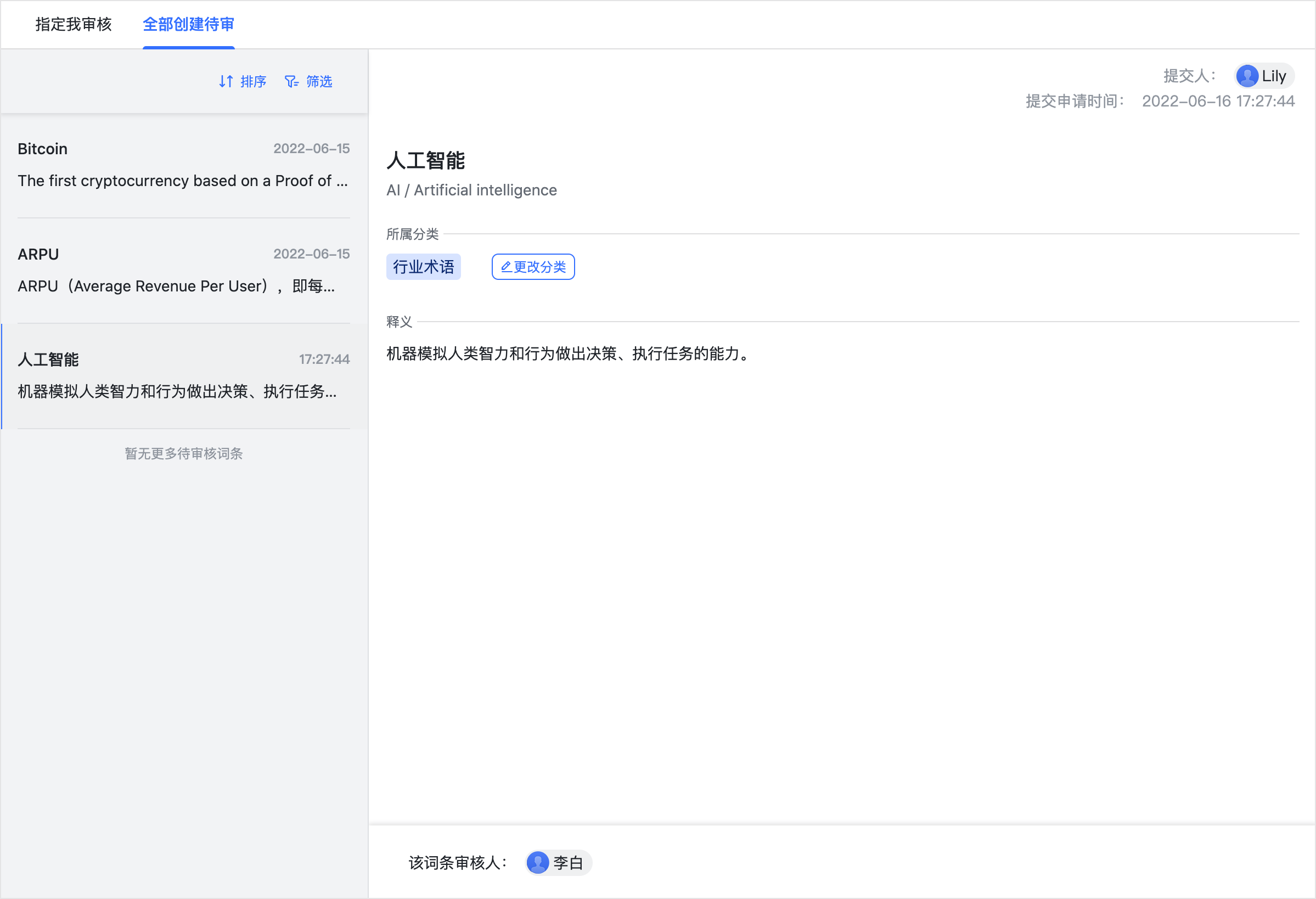Click the 该词条审核人 label
The image size is (1316, 899).
tap(458, 863)
